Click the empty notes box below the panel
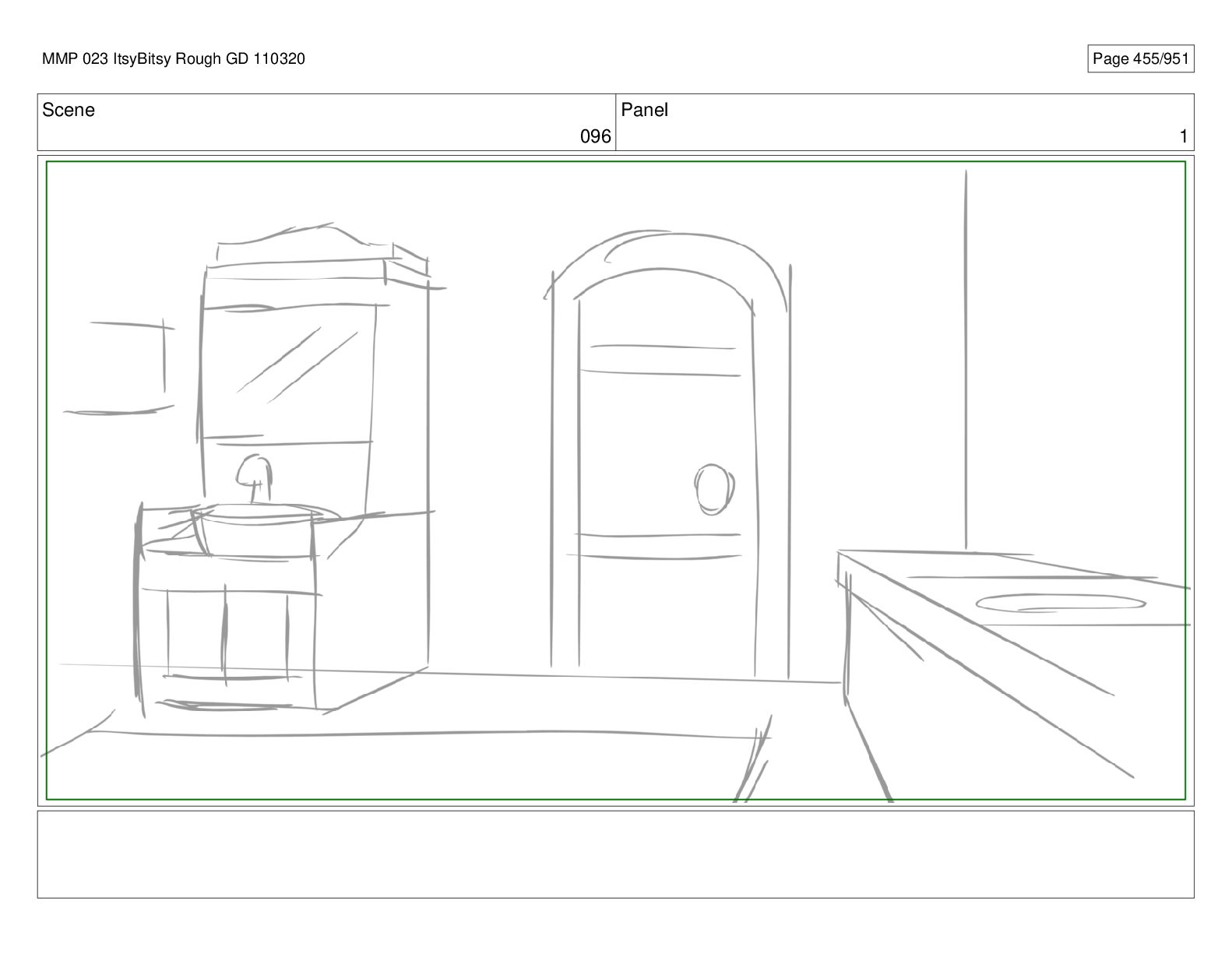 [616, 854]
